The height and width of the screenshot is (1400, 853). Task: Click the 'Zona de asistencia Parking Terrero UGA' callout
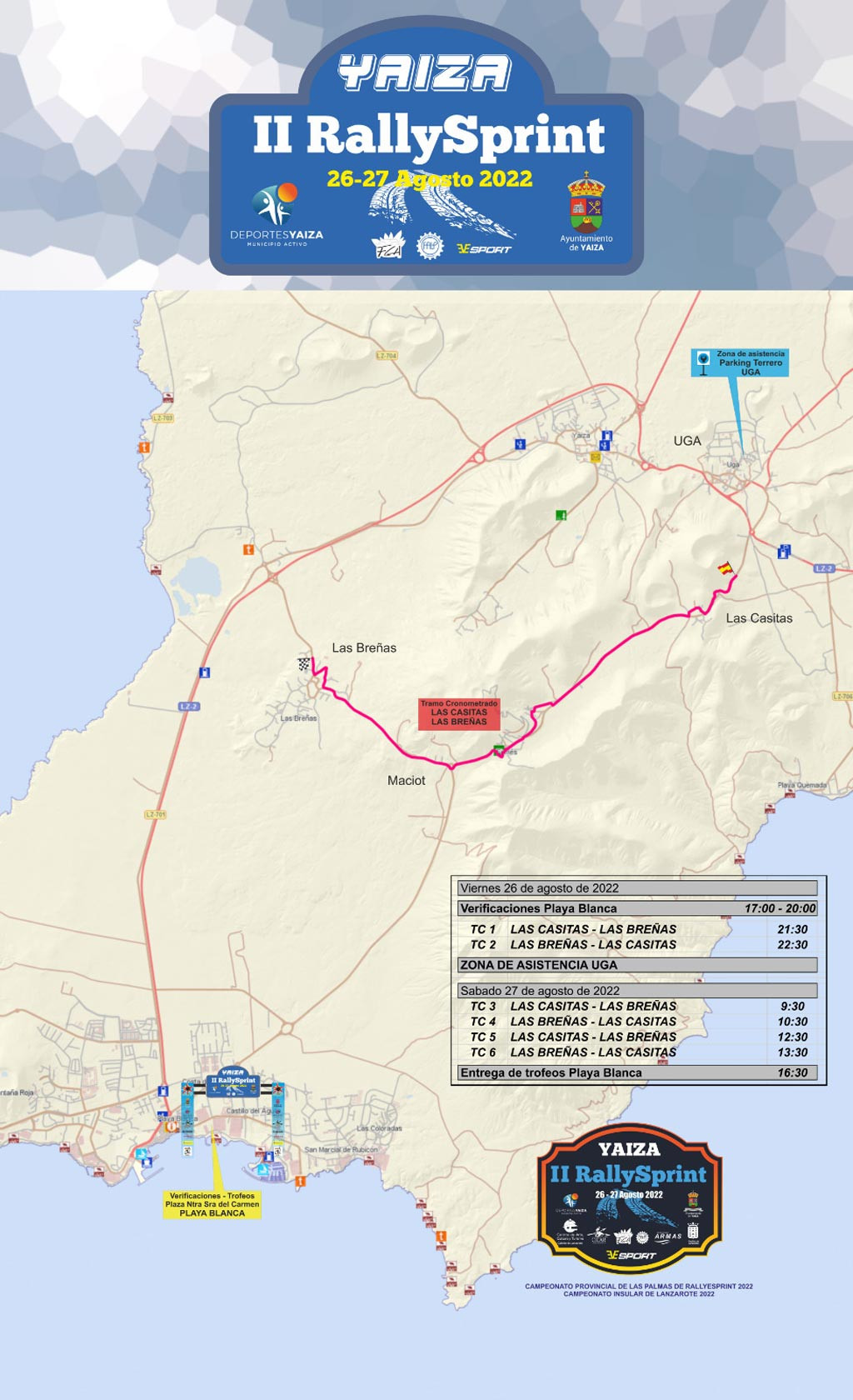pyautogui.click(x=740, y=362)
